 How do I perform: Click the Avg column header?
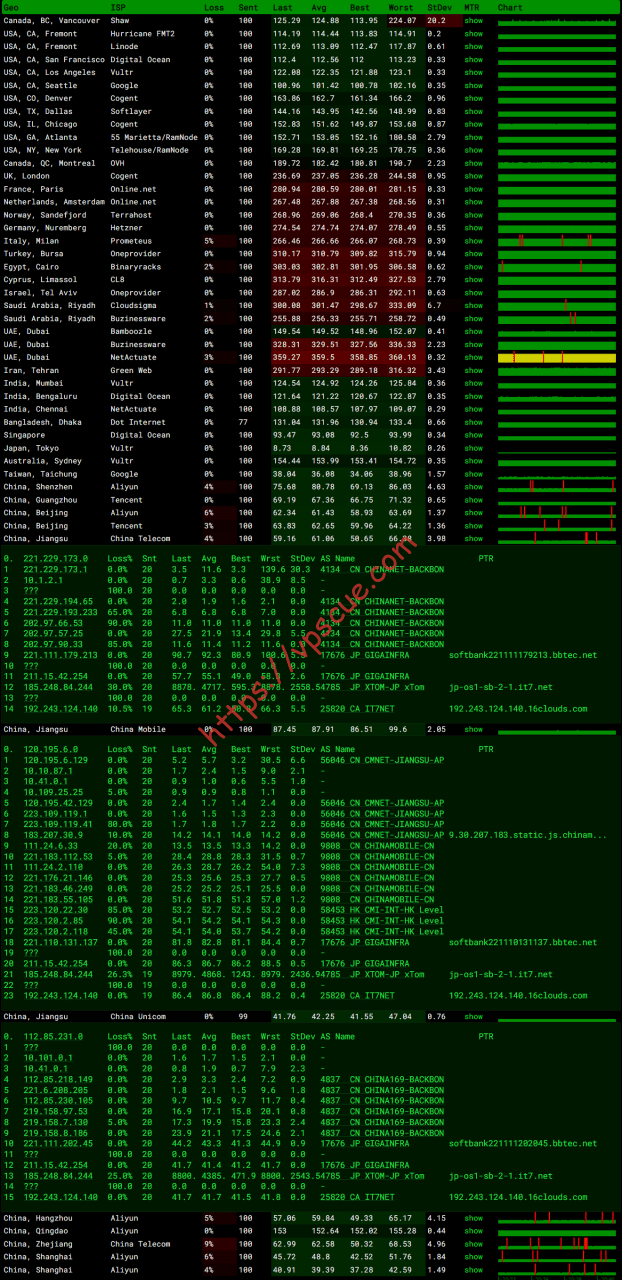(319, 7)
